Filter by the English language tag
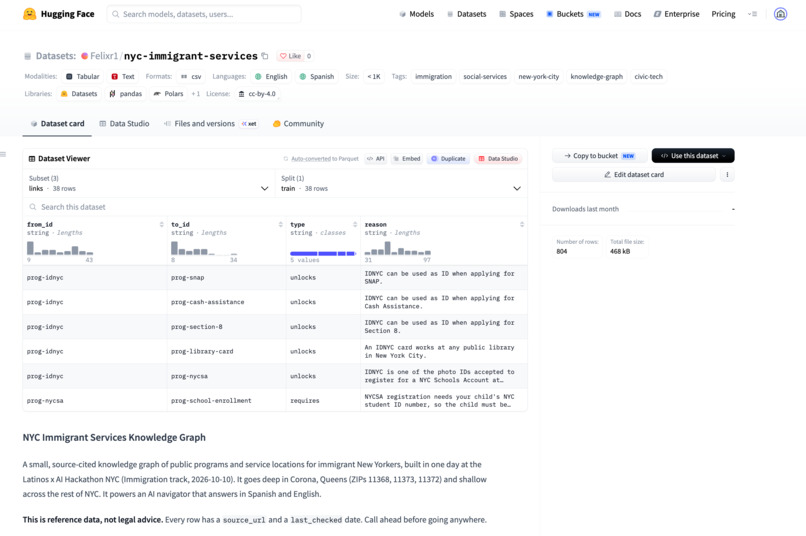The width and height of the screenshot is (806, 536). click(x=271, y=76)
